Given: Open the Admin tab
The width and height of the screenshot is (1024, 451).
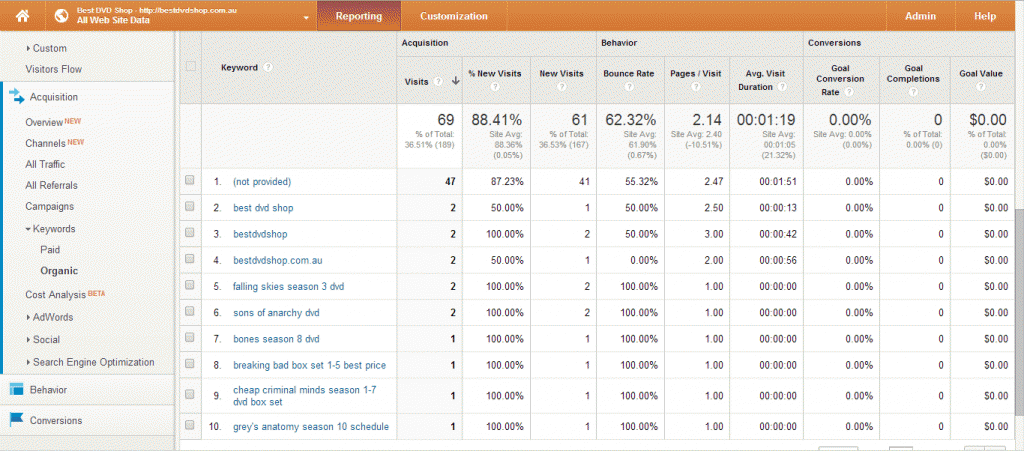Looking at the screenshot, I should 920,16.
